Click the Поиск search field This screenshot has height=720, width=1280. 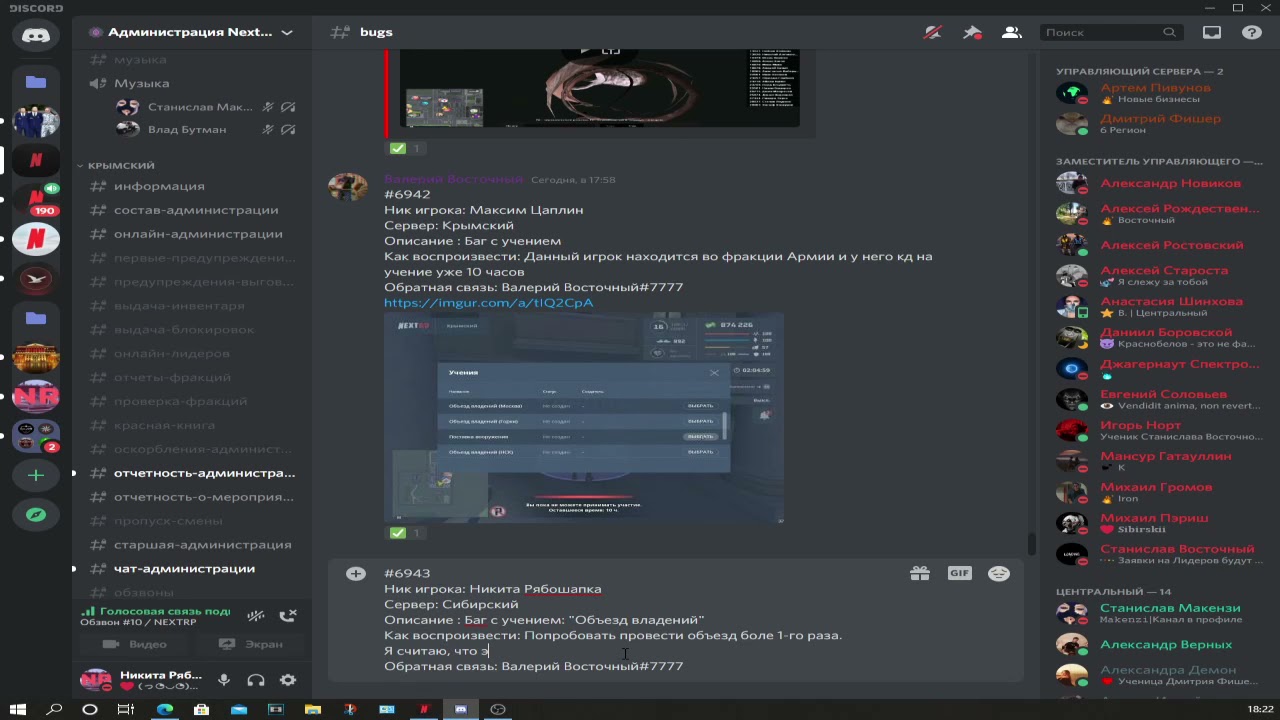click(1110, 32)
